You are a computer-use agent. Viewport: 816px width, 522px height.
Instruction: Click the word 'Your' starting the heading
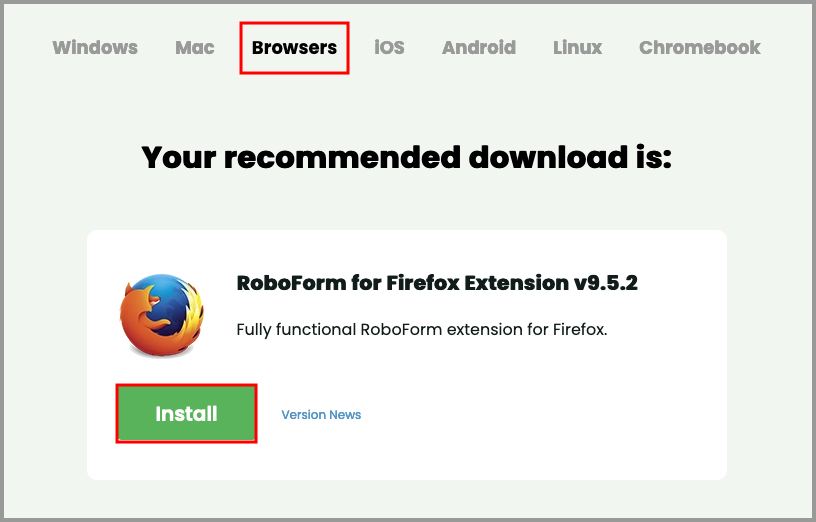click(x=181, y=158)
